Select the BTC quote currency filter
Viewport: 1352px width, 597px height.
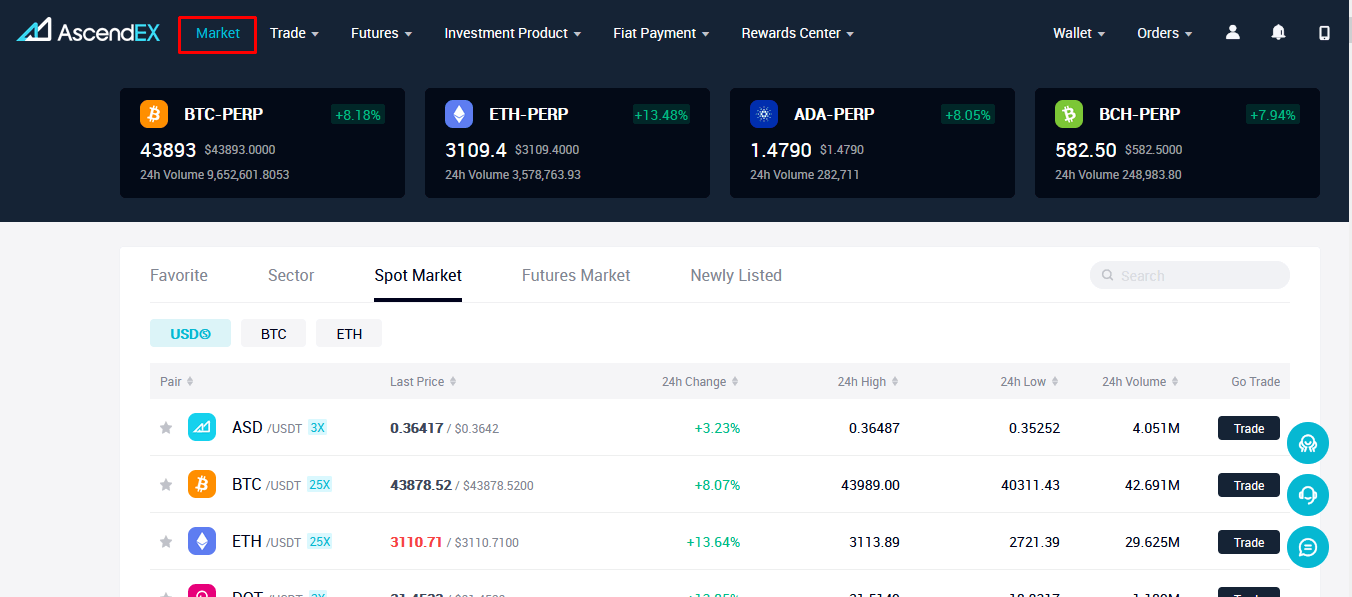point(273,334)
